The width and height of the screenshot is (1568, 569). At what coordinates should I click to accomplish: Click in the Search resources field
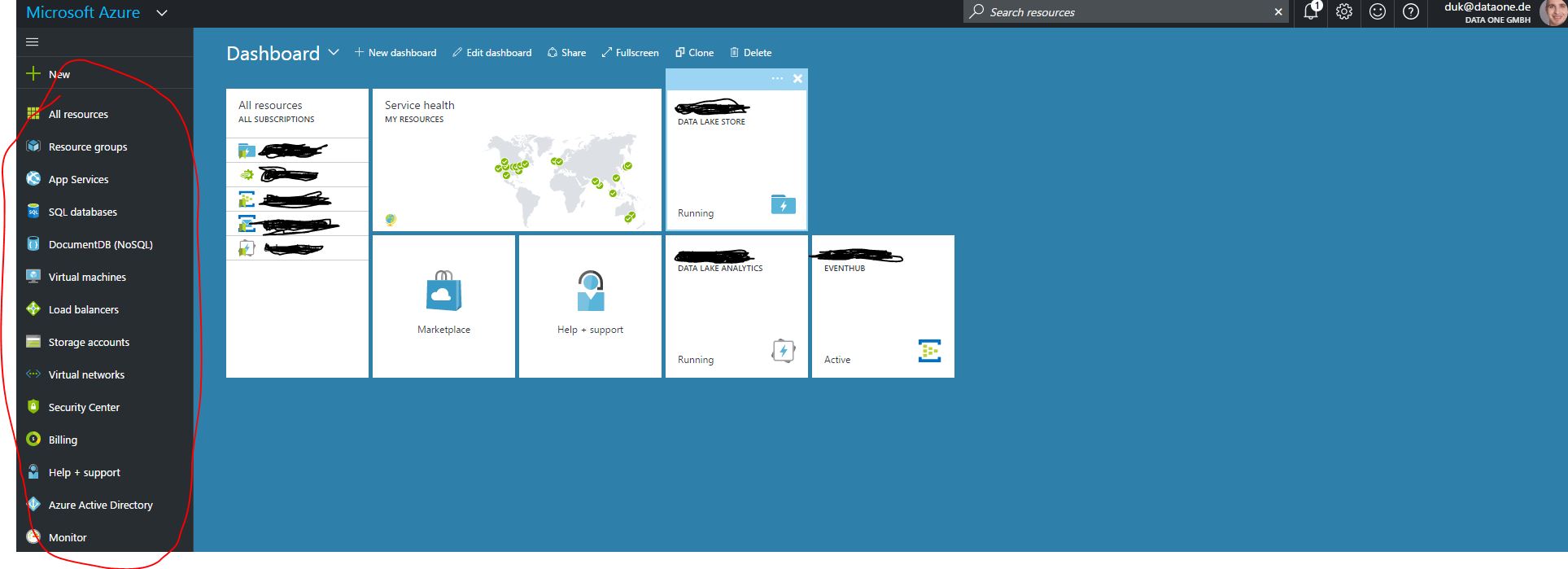pos(1123,12)
